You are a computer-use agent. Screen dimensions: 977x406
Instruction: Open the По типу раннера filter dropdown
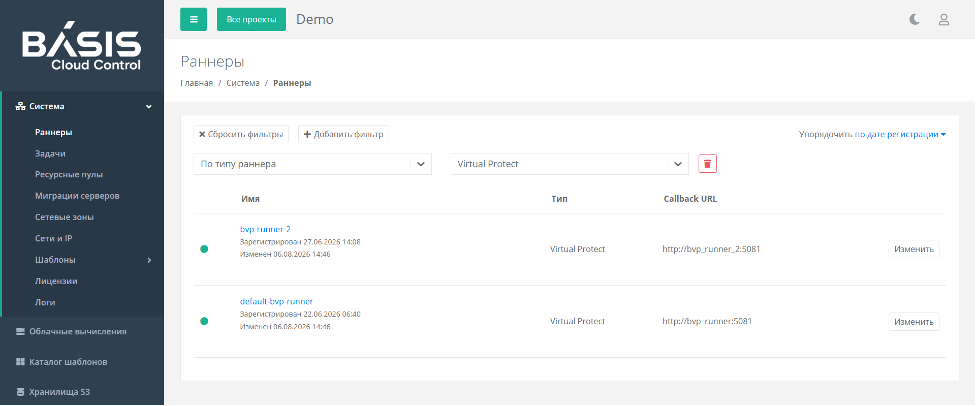312,164
